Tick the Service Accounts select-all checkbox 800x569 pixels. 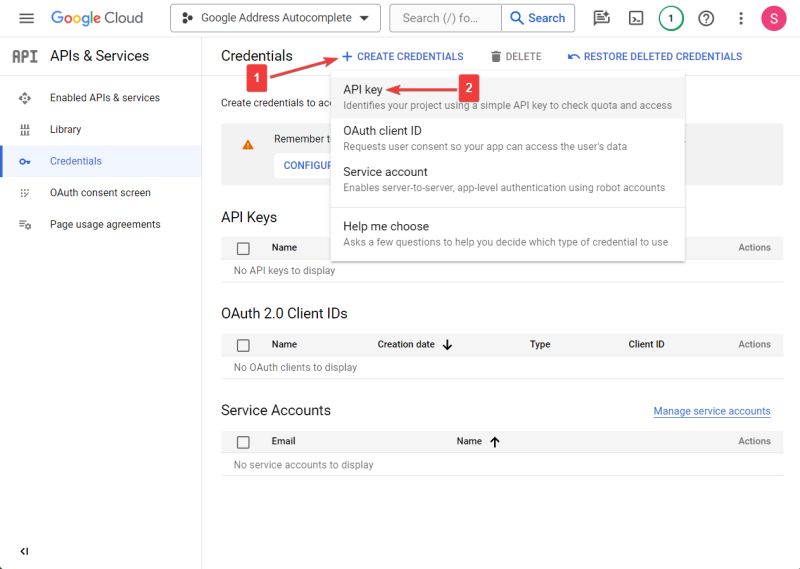click(243, 442)
